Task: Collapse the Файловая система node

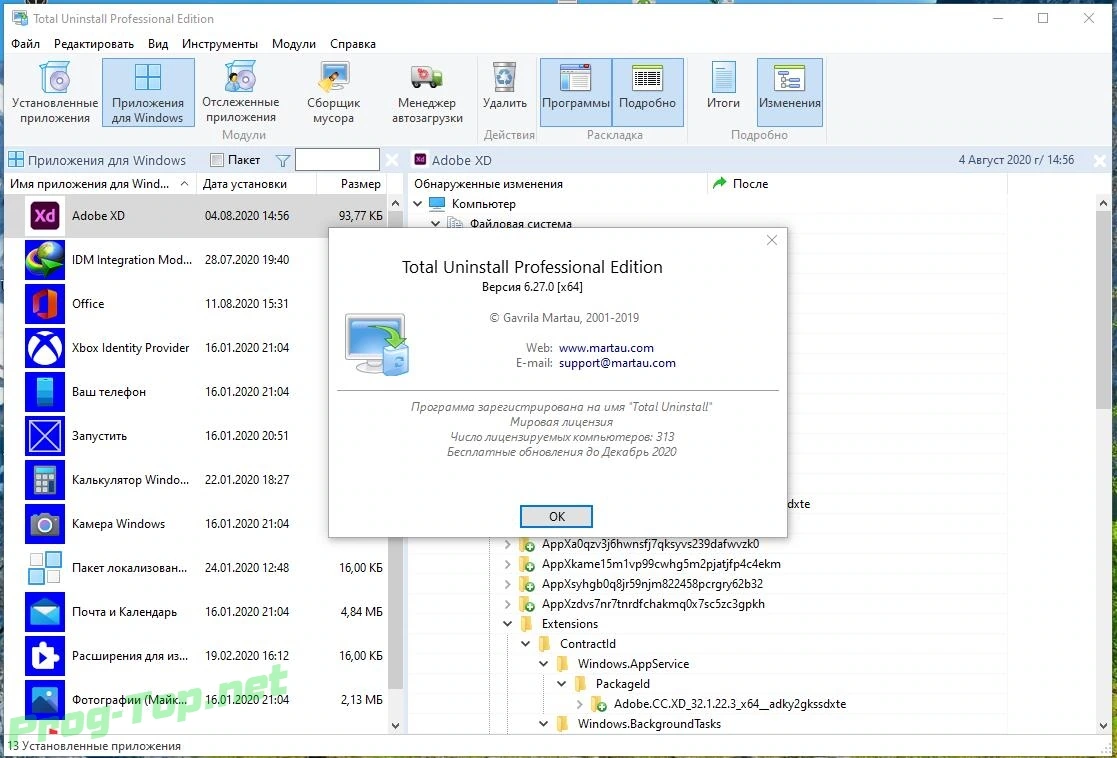Action: [435, 224]
